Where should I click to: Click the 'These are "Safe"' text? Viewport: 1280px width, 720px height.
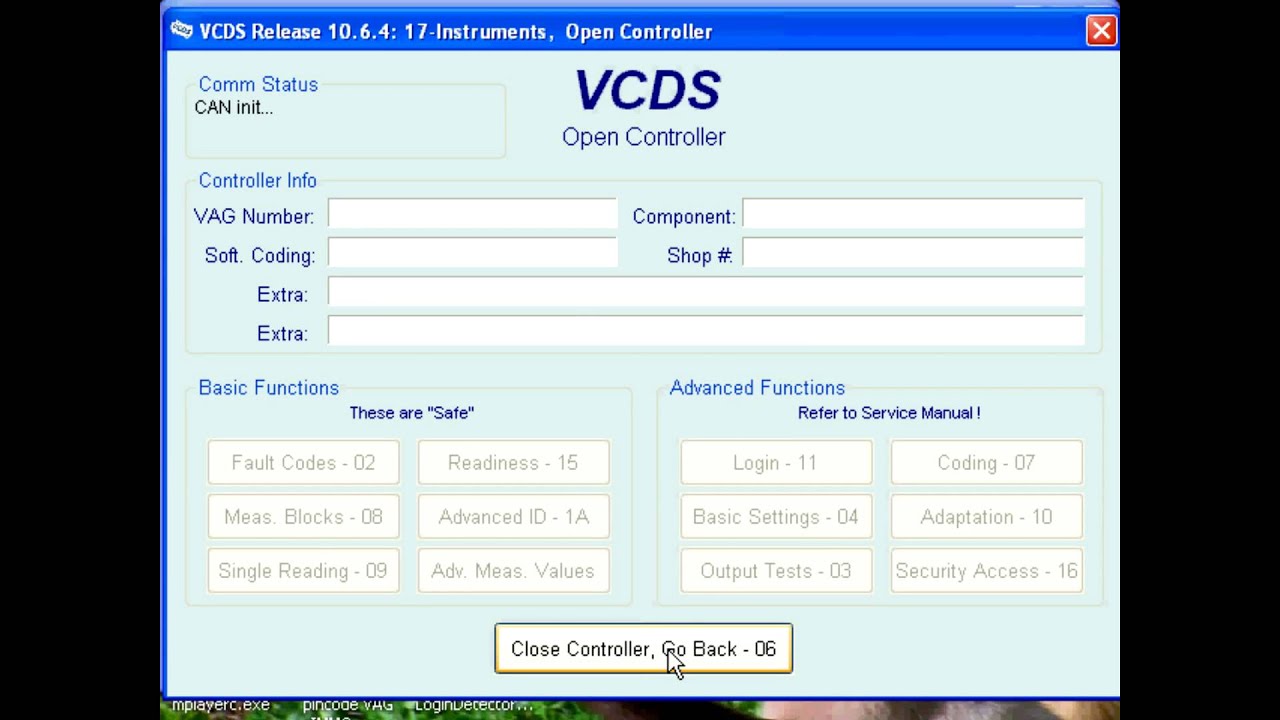point(411,412)
